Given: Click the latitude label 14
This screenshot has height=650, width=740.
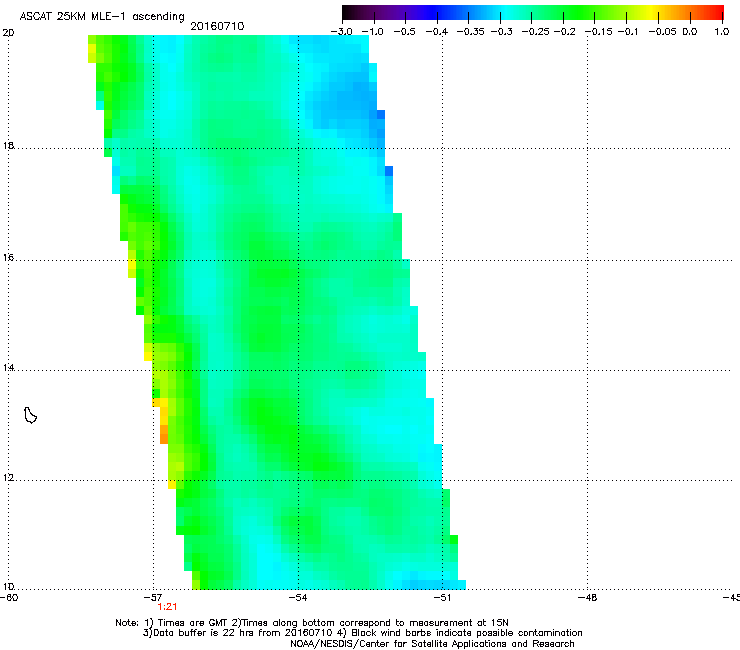Looking at the screenshot, I should click(8, 367).
